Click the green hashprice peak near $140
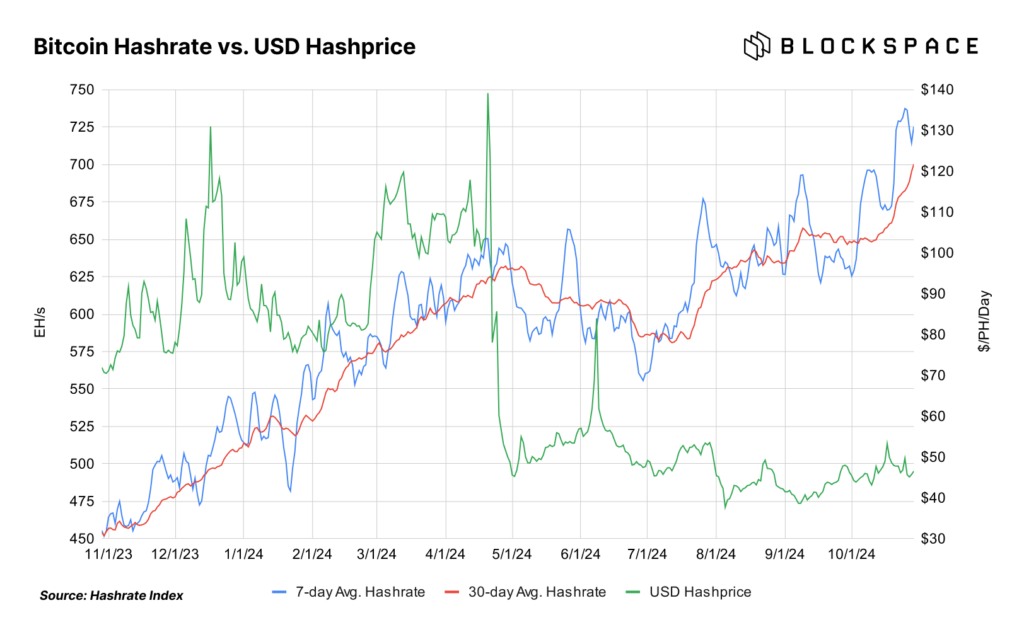The height and width of the screenshot is (632, 1024). 488,94
